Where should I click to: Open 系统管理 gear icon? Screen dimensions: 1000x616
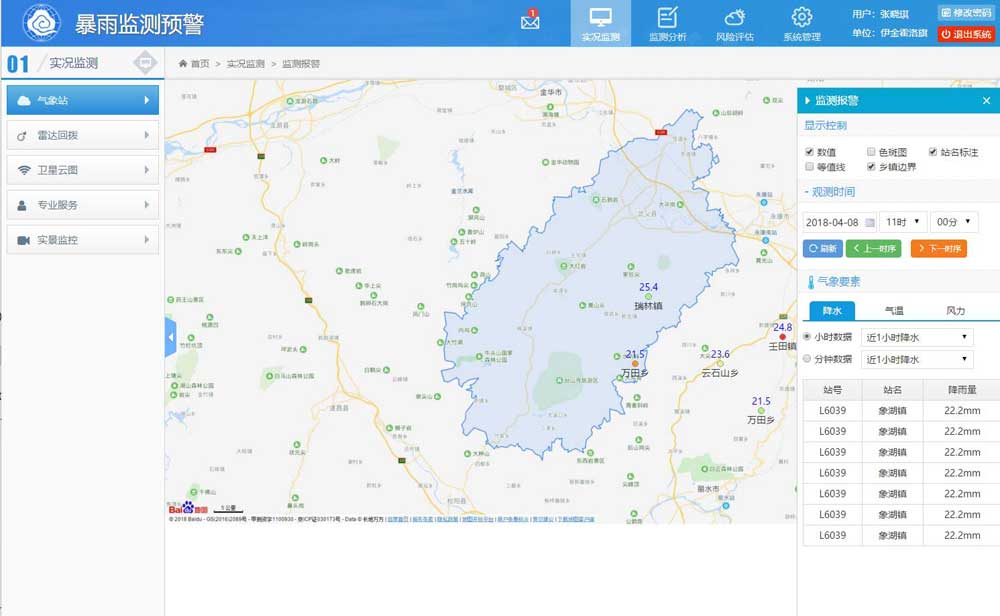801,24
